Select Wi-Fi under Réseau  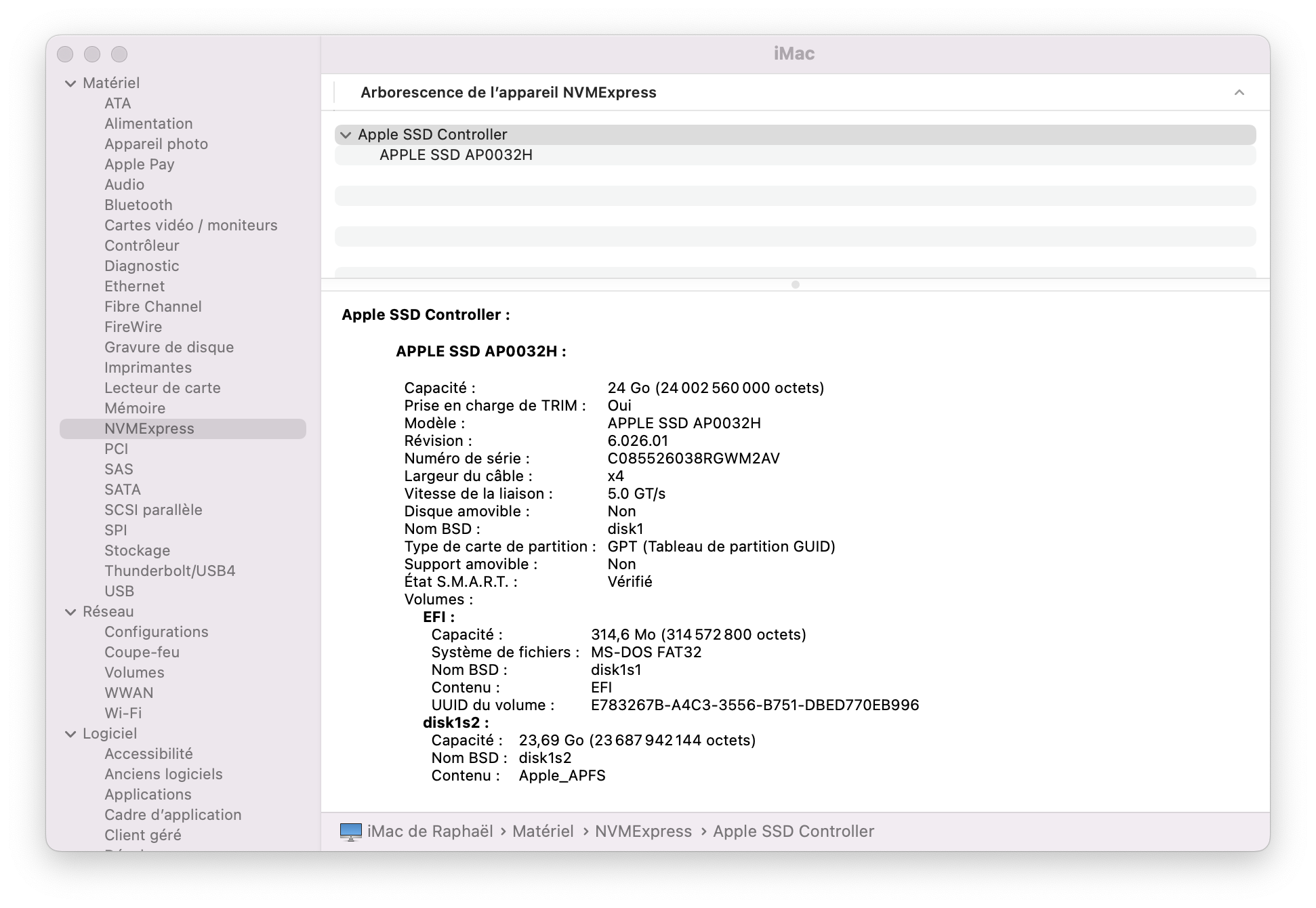pos(123,713)
